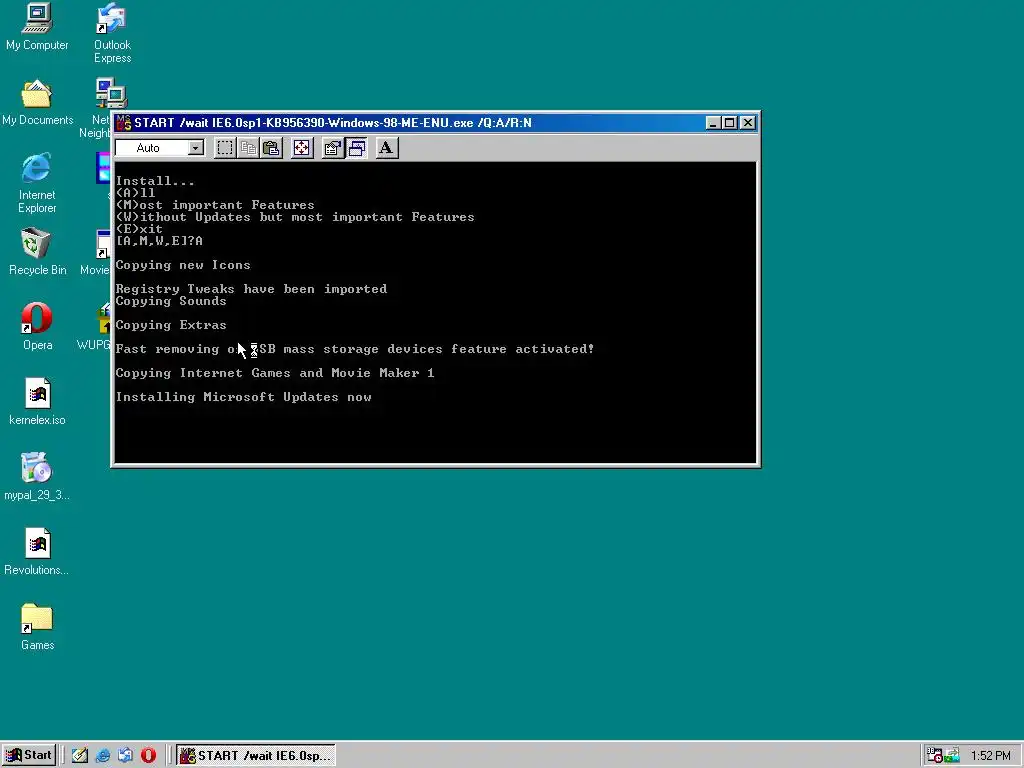1024x768 pixels.
Task: Click the Mark selection toolbar icon
Action: (x=225, y=148)
